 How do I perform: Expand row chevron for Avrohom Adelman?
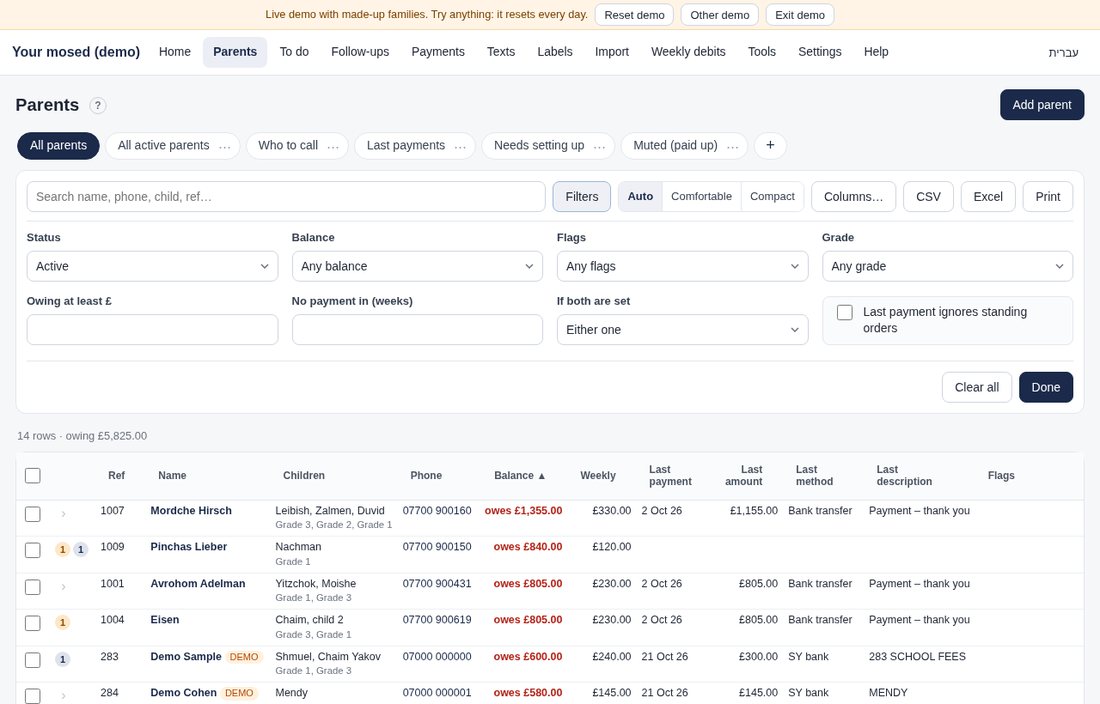coord(63,587)
